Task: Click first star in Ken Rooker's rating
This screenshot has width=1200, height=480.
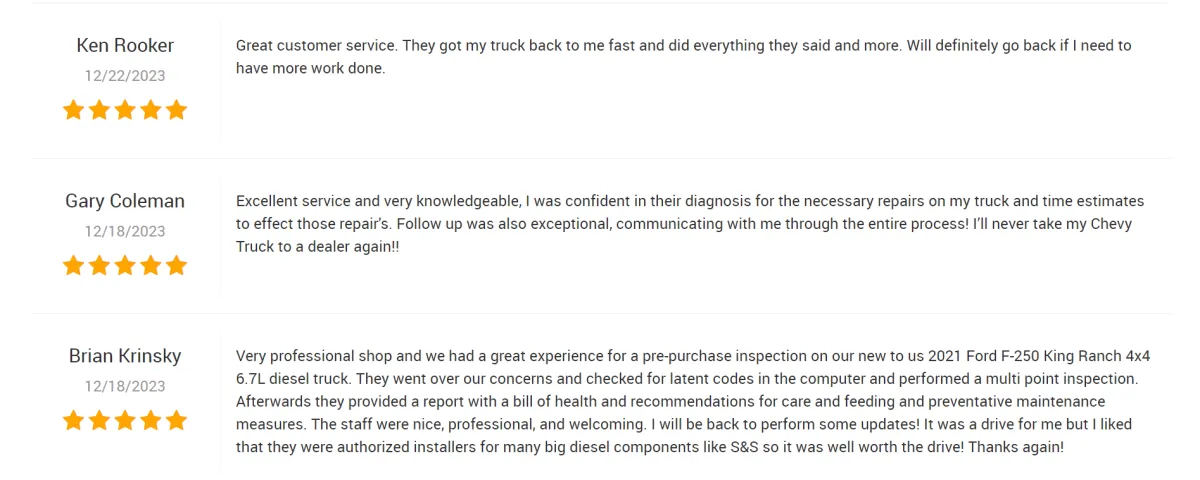Action: pyautogui.click(x=73, y=110)
